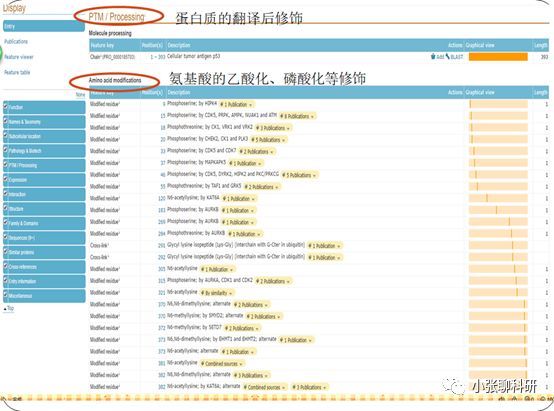
Task: Toggle the Function section checkbox
Action: click(x=6, y=106)
